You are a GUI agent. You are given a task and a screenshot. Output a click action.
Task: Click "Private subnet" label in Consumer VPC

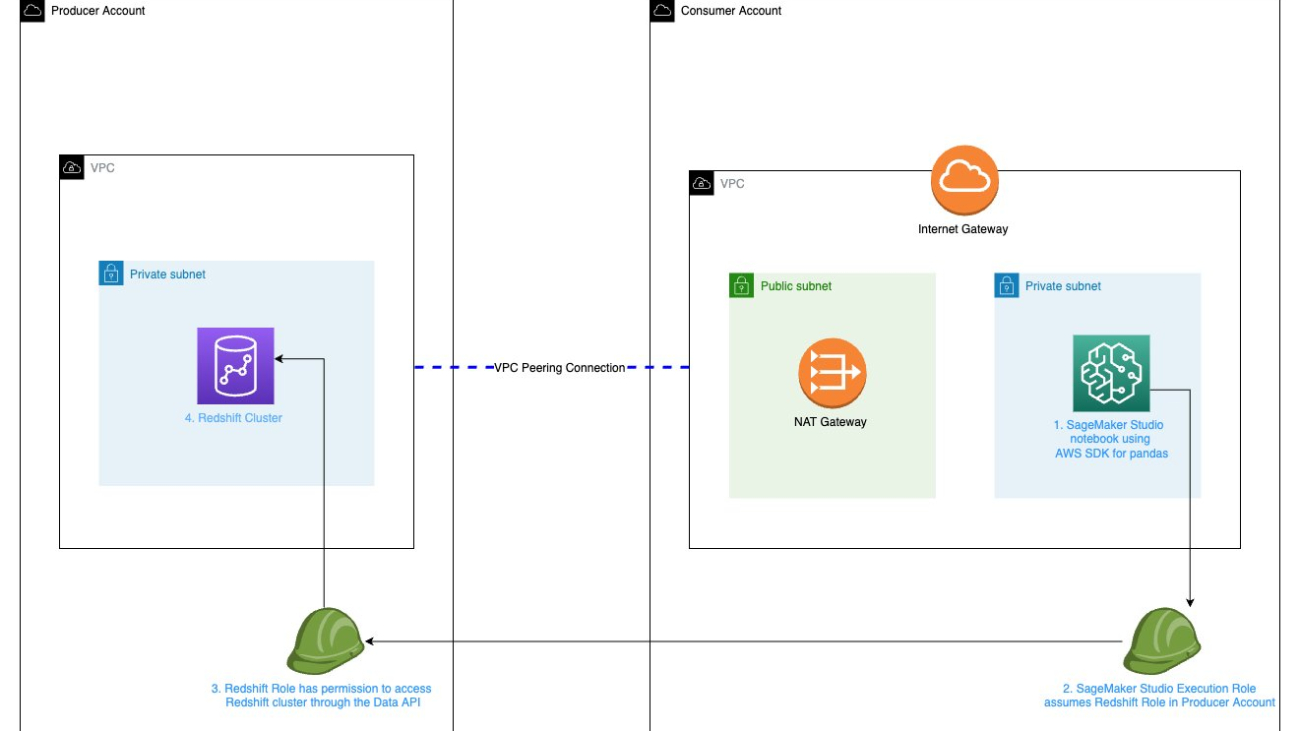(1063, 286)
